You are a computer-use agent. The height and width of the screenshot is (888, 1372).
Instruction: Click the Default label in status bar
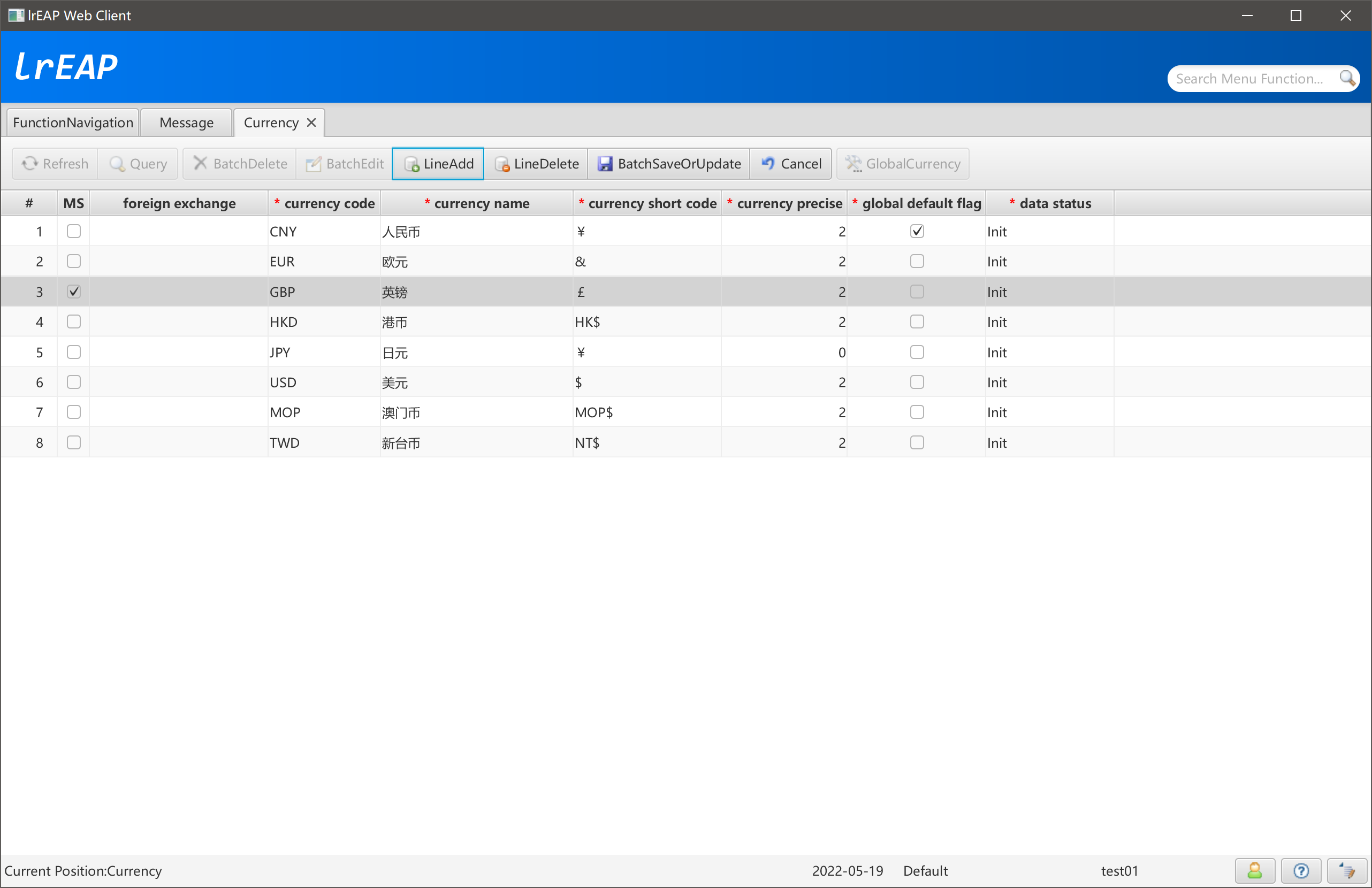pyautogui.click(x=925, y=871)
